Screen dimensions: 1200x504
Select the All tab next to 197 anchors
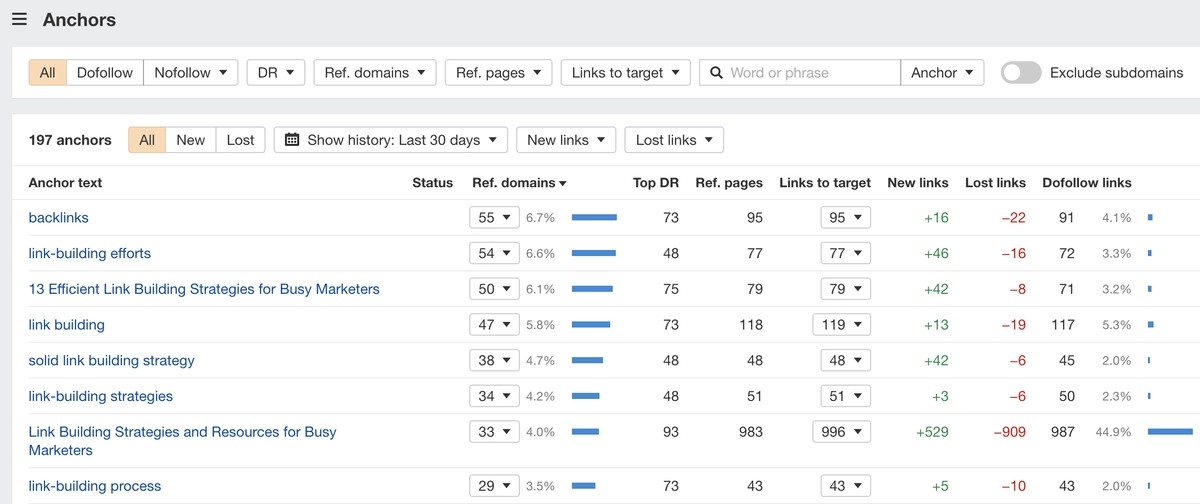click(x=147, y=140)
